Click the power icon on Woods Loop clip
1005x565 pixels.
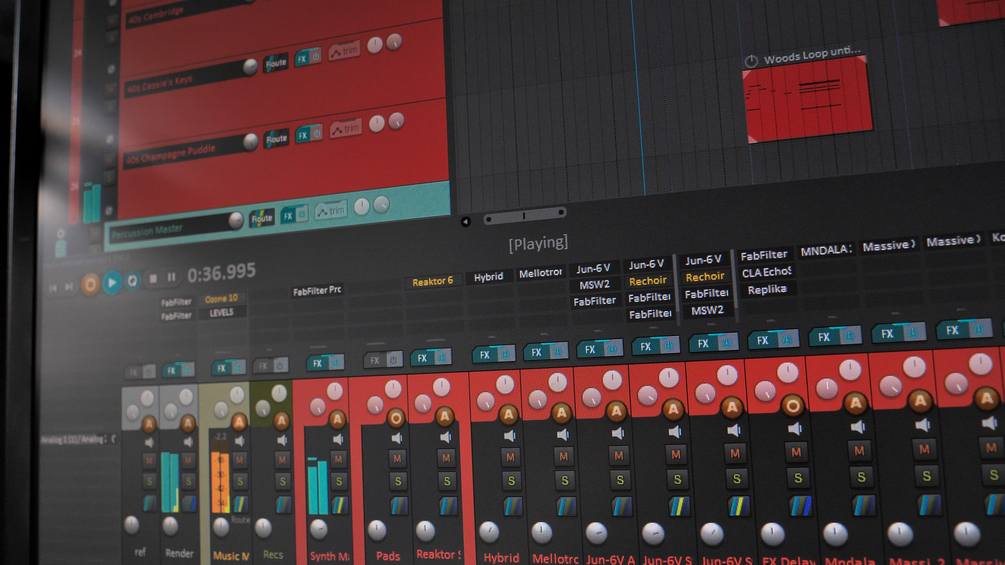click(x=751, y=61)
